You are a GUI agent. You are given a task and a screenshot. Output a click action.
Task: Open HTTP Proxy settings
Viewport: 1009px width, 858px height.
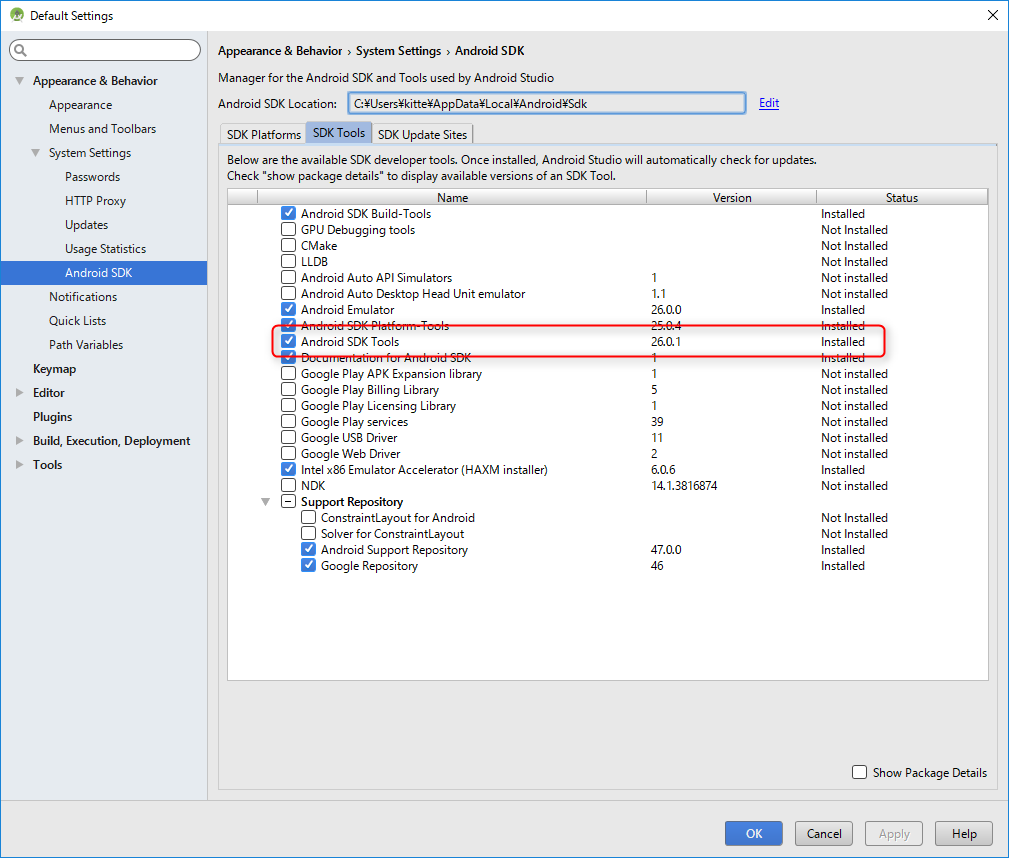(95, 201)
